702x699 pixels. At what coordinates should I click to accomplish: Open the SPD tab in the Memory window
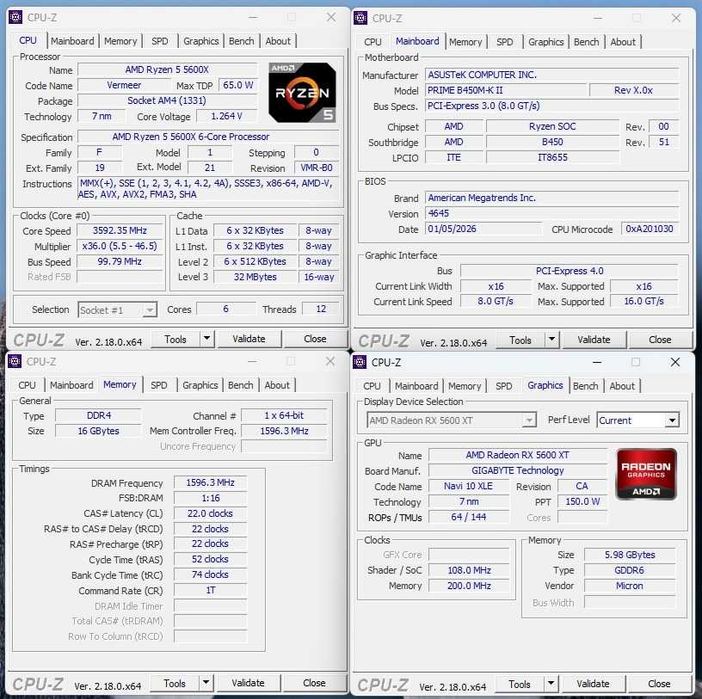coord(159,385)
